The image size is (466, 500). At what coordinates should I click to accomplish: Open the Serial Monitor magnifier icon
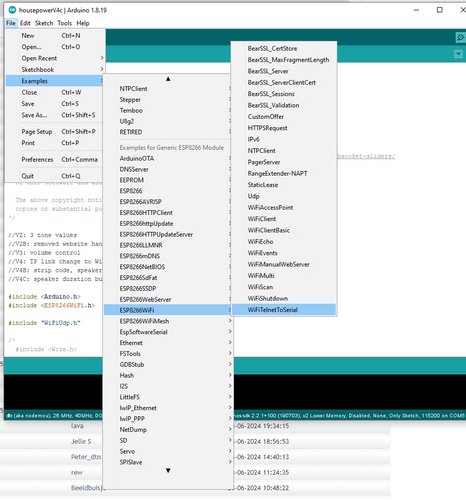click(x=460, y=37)
